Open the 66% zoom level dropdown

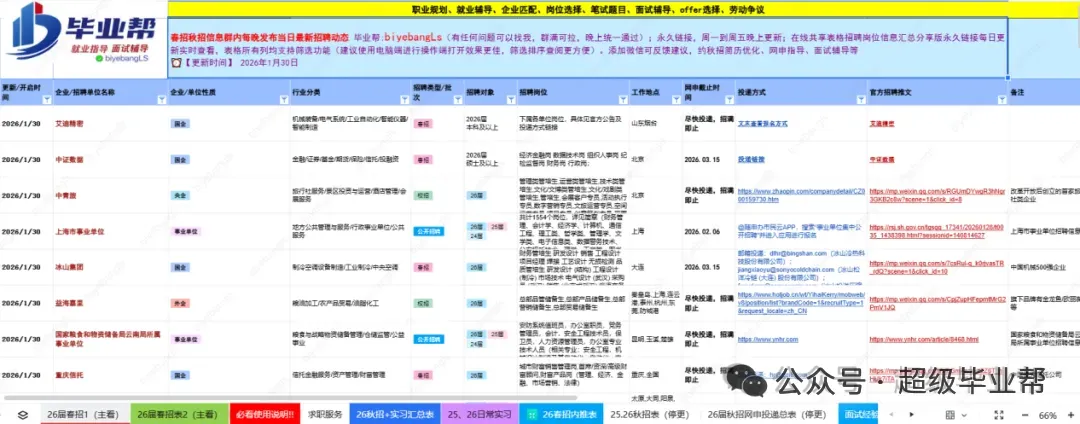point(1048,415)
